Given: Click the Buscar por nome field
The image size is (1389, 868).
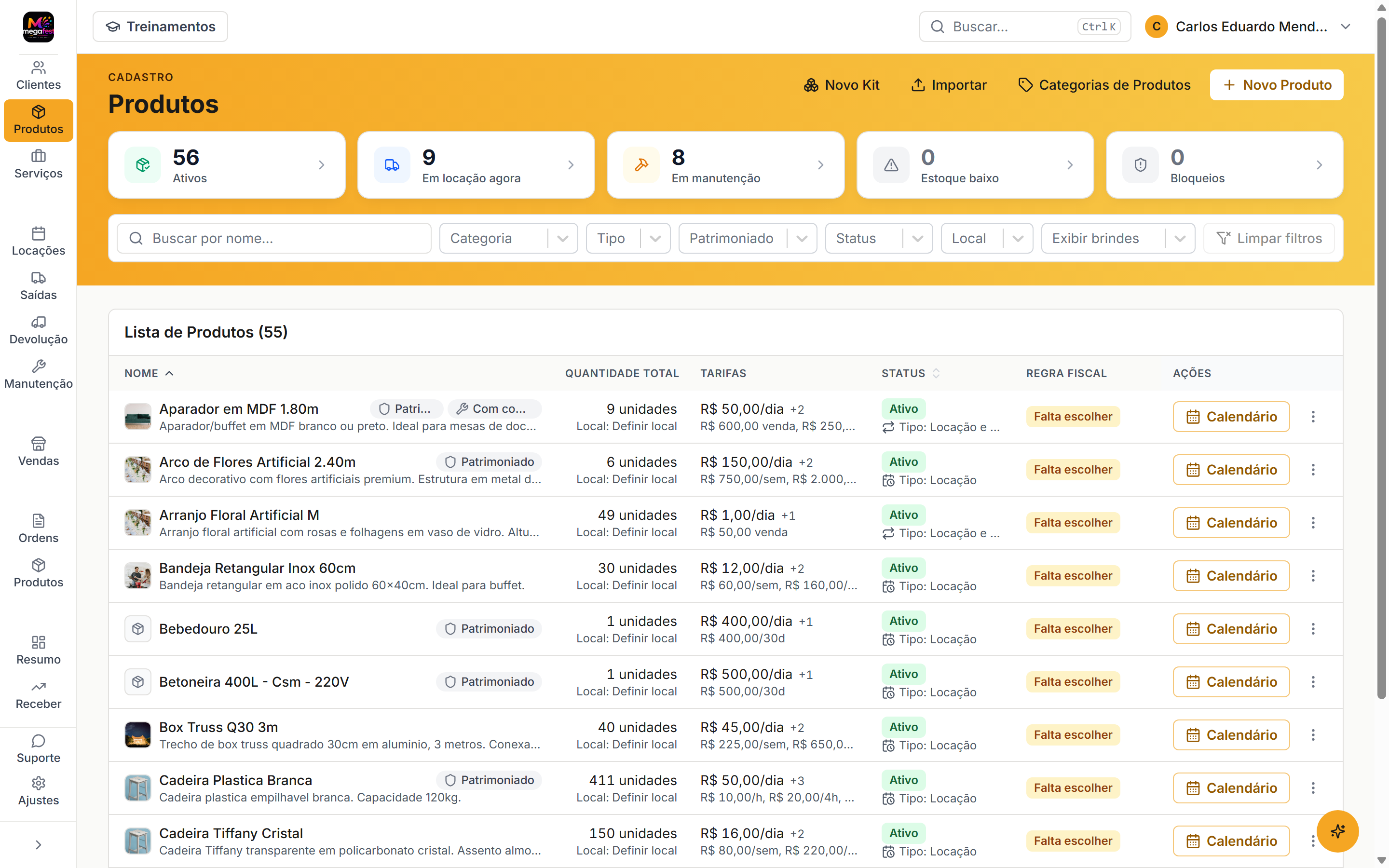Looking at the screenshot, I should click(274, 238).
